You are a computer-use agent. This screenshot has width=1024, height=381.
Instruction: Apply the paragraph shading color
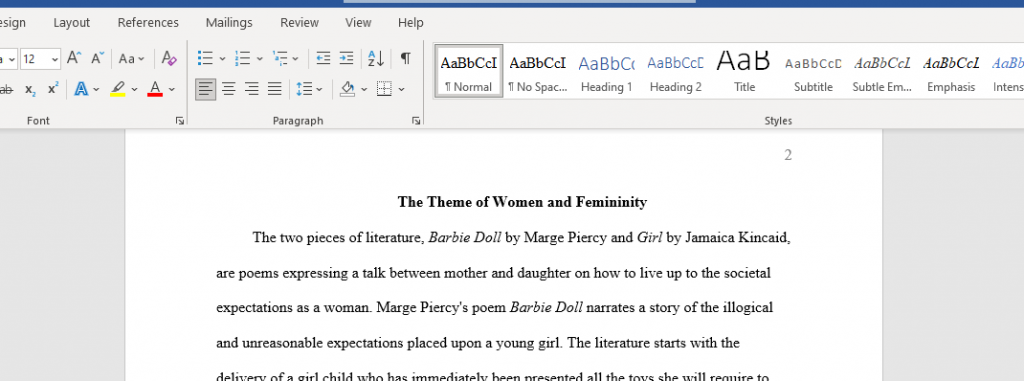click(347, 89)
